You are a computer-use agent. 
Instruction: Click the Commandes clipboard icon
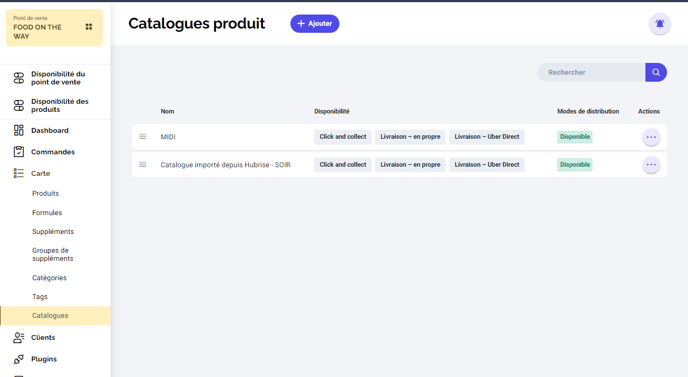tap(18, 152)
